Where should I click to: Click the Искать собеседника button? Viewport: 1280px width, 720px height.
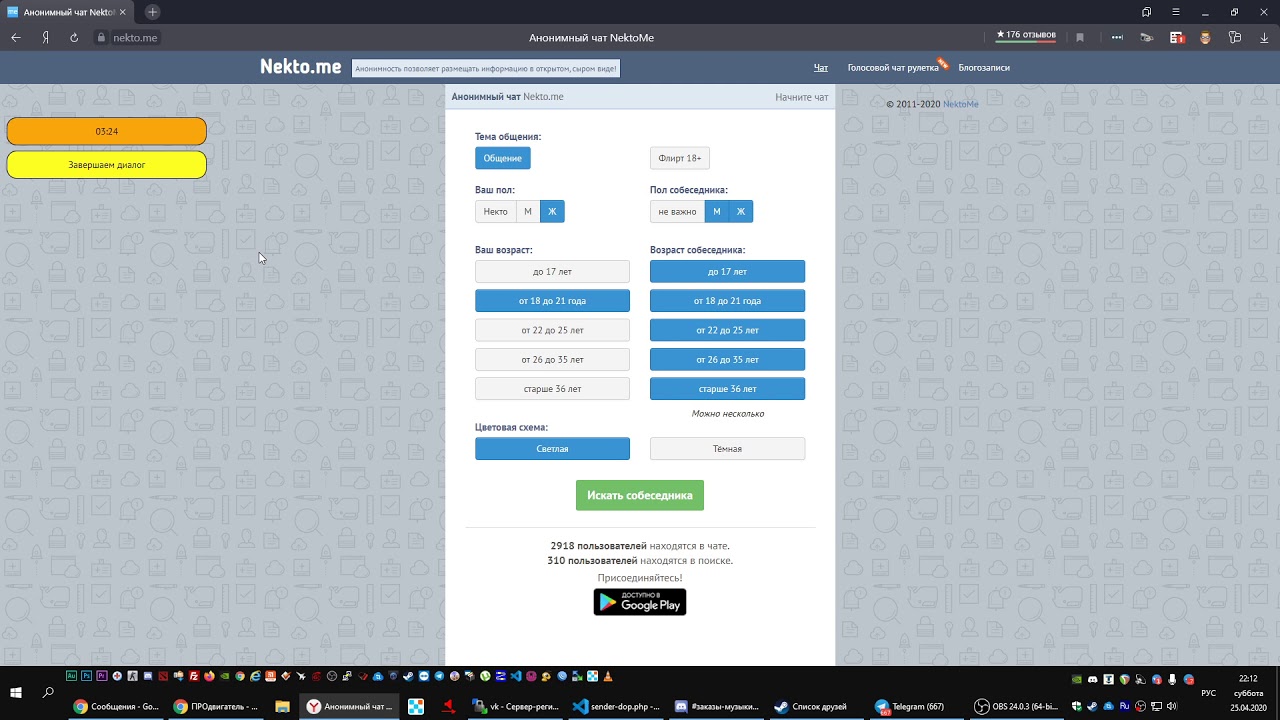[x=640, y=495]
